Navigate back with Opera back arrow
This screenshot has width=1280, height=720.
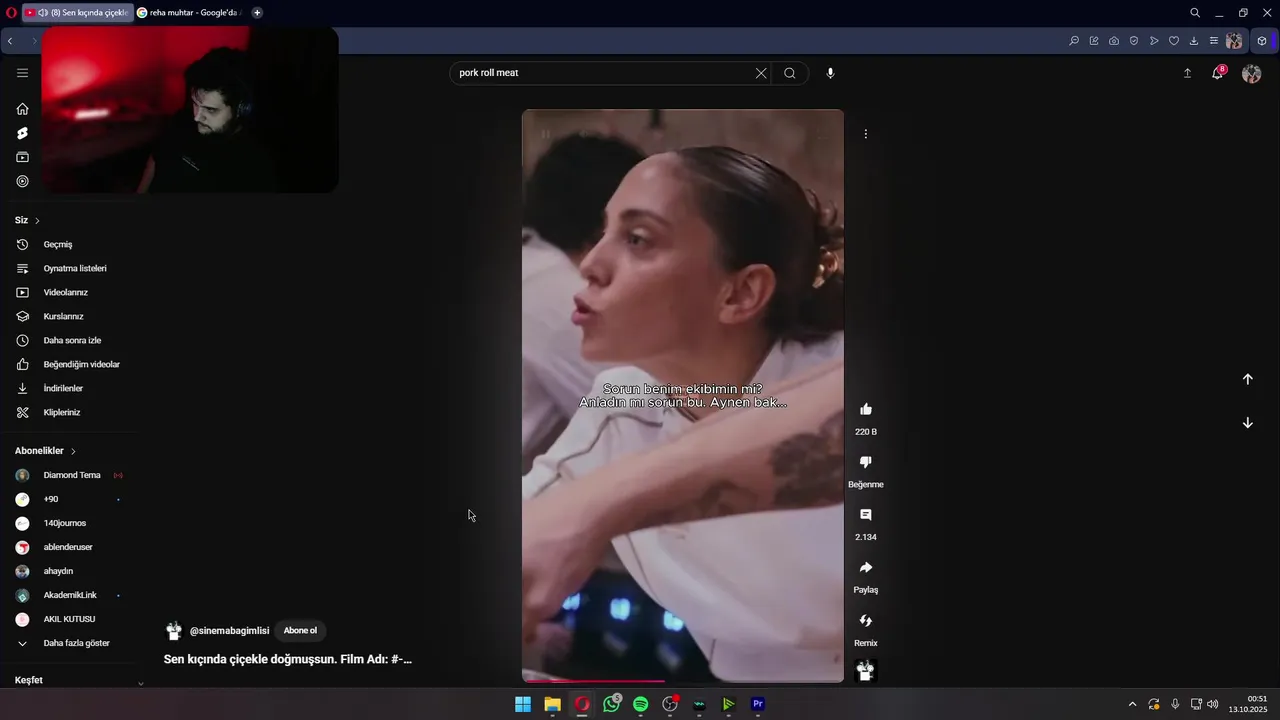[10, 41]
